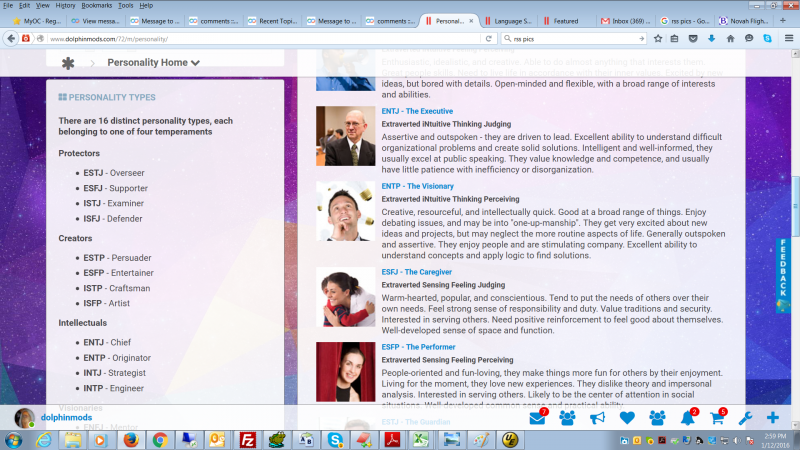
Task: Open the Firefox downloads arrow icon
Action: point(711,38)
